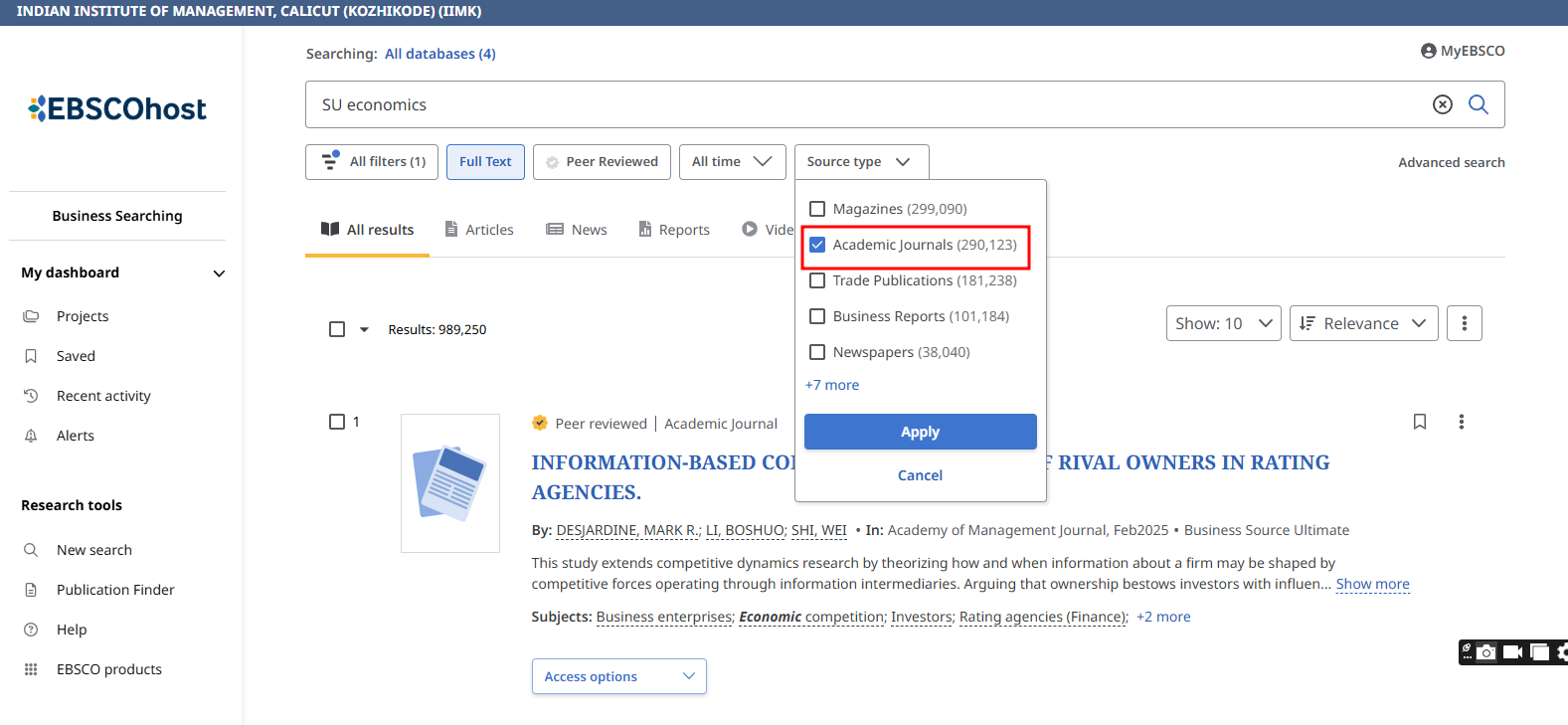Switch to the Reports tab
Image resolution: width=1568 pixels, height=725 pixels.
(x=674, y=230)
